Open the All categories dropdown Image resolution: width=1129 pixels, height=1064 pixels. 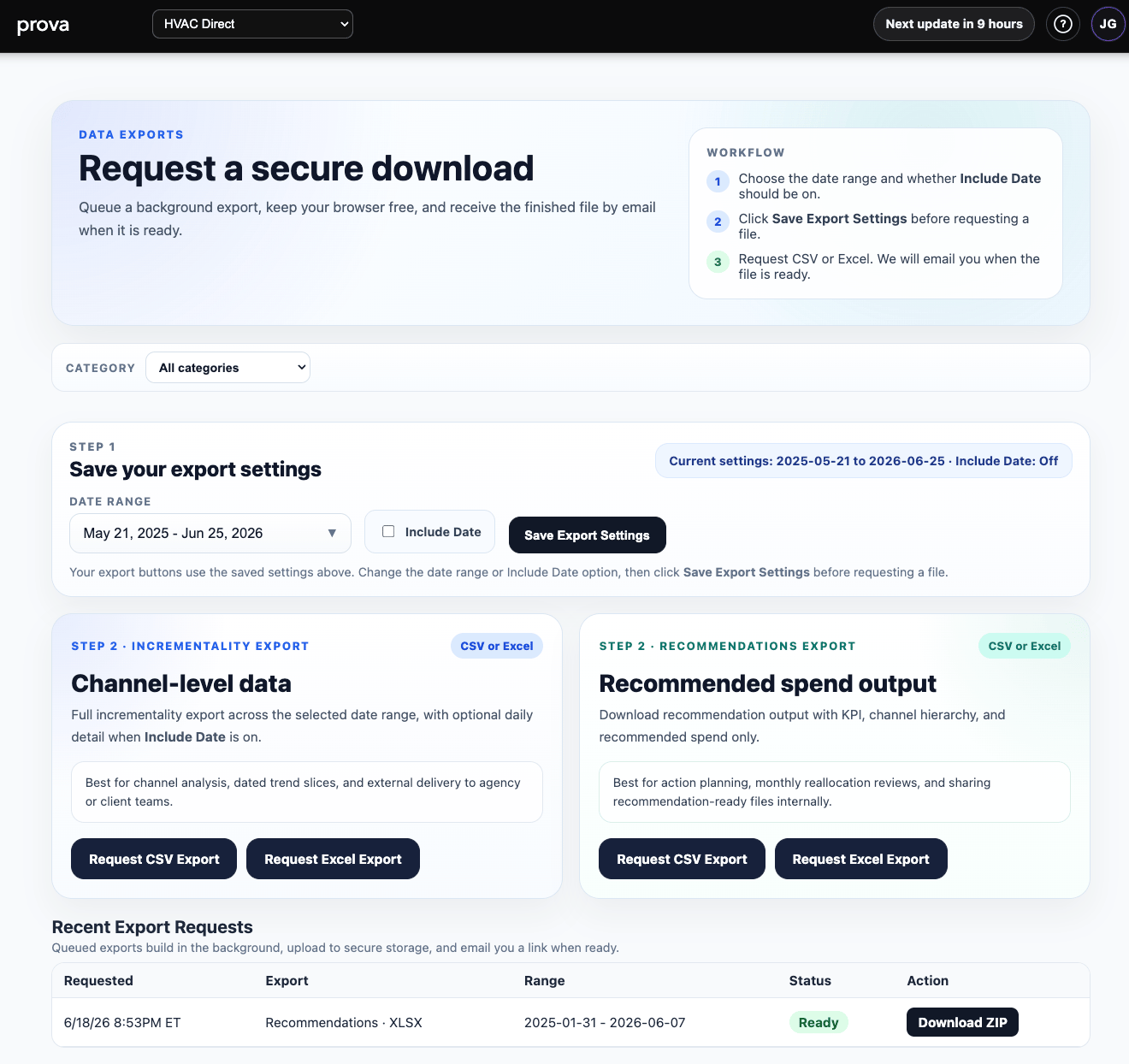pos(228,368)
